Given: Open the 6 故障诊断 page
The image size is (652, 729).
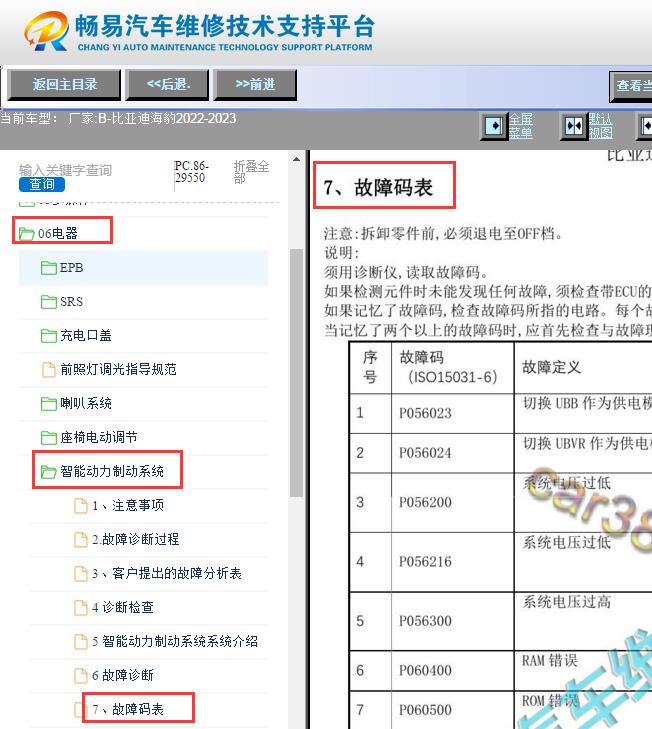Looking at the screenshot, I should [123, 675].
